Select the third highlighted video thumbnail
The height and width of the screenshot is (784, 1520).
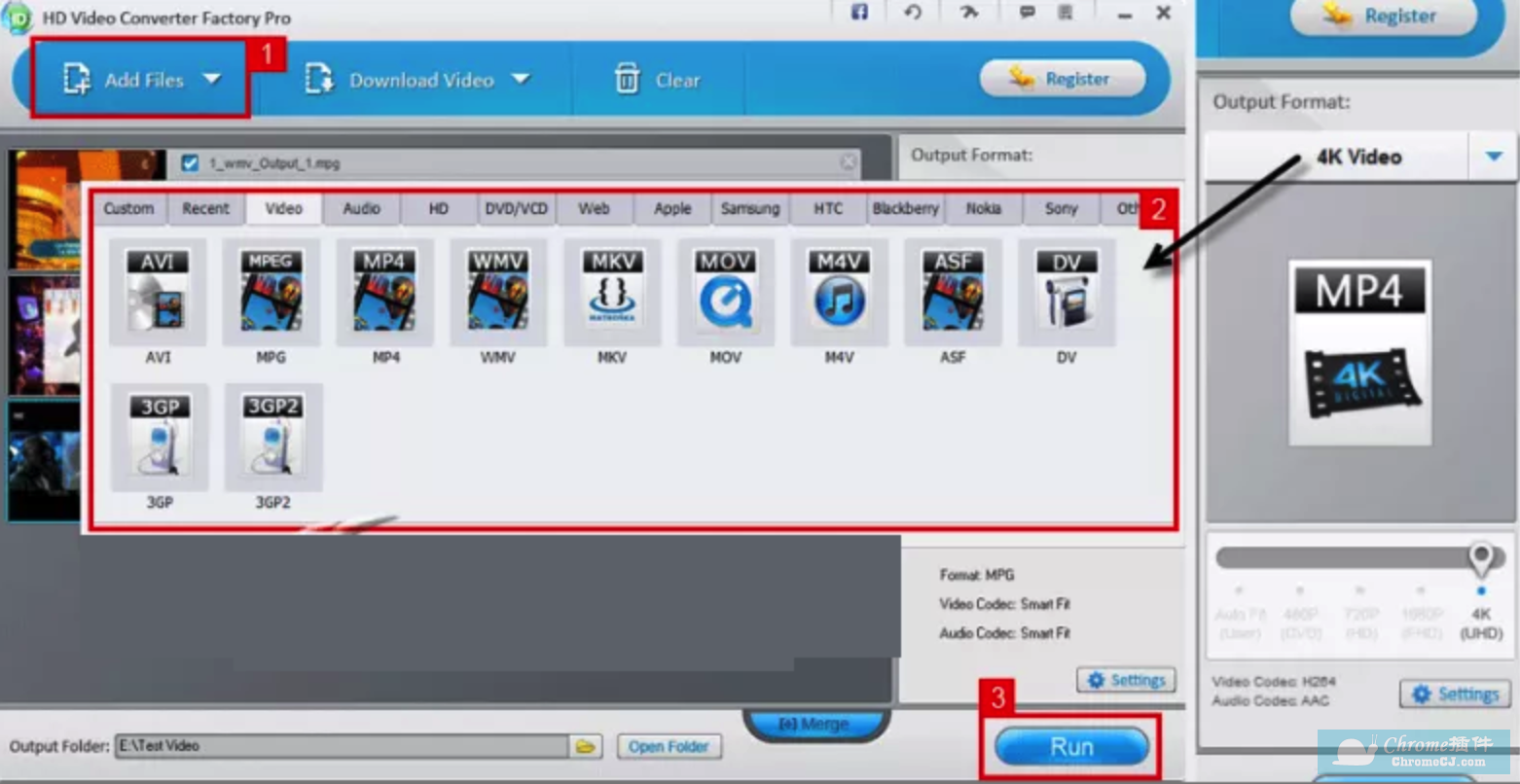[45, 460]
